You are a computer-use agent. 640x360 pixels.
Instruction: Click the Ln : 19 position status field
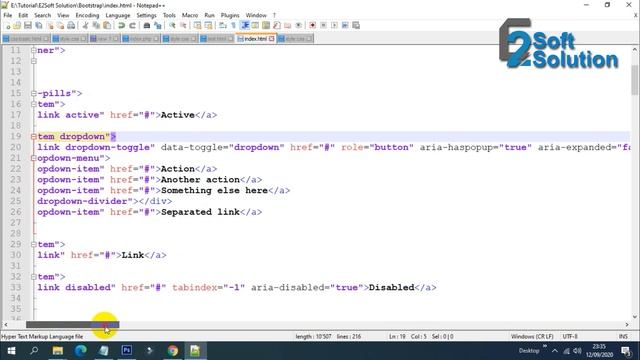tap(397, 336)
